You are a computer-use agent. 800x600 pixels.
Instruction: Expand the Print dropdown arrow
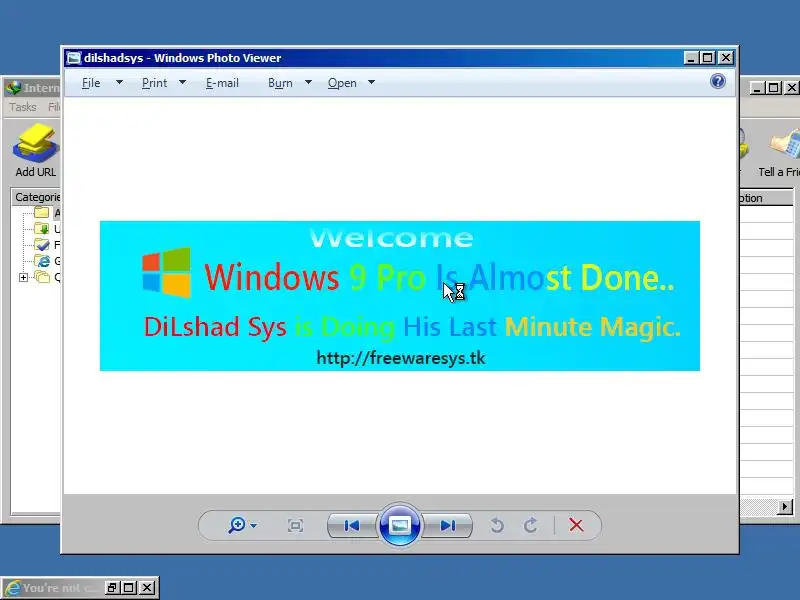point(182,82)
